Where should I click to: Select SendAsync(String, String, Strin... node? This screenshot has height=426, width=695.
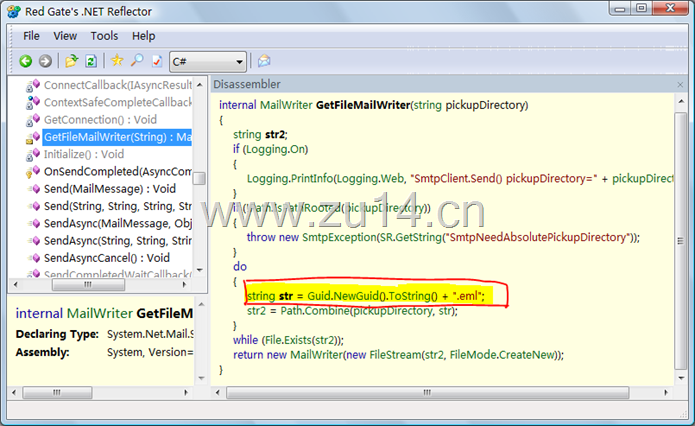click(117, 240)
